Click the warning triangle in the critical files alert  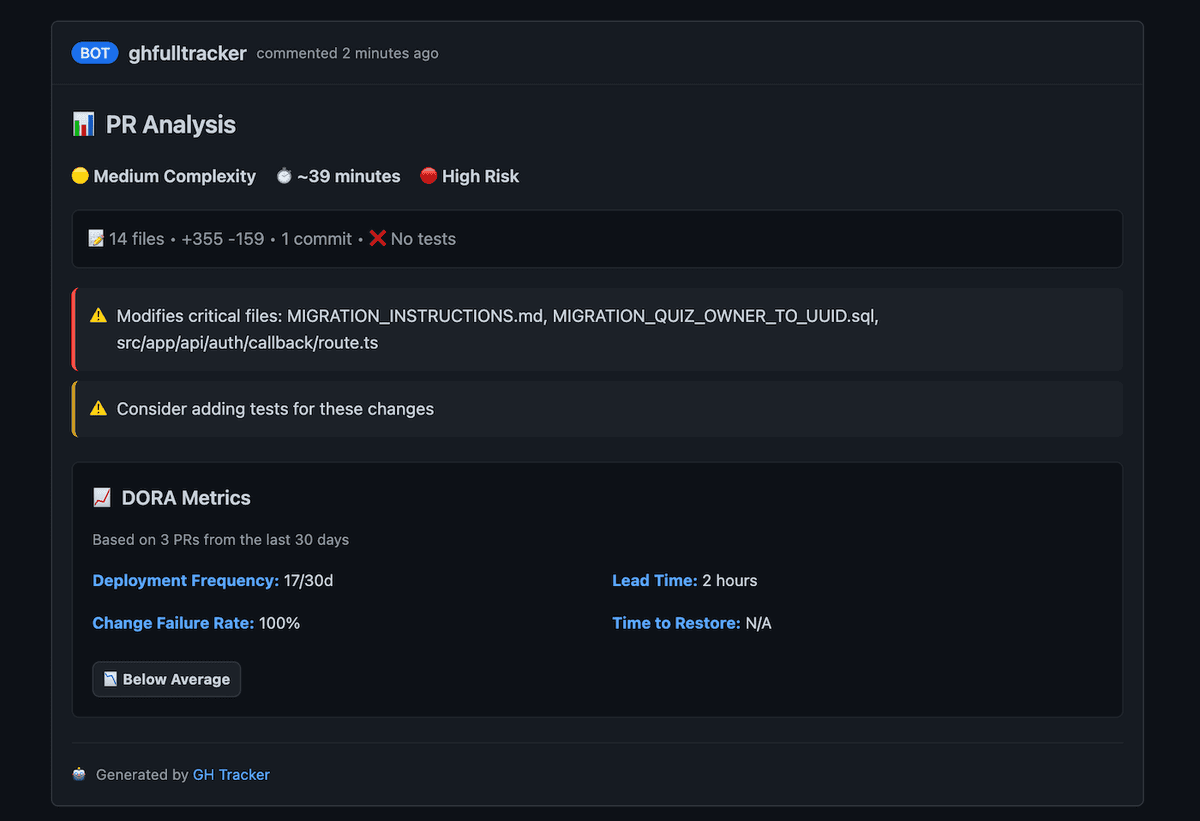[98, 315]
